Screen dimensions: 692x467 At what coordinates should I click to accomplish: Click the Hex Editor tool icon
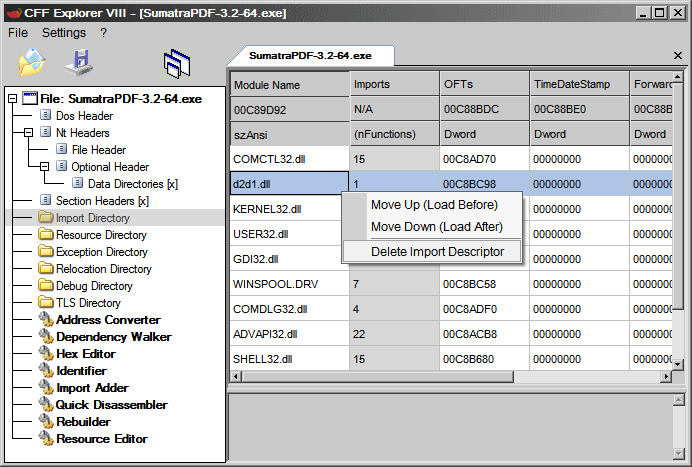(x=45, y=354)
